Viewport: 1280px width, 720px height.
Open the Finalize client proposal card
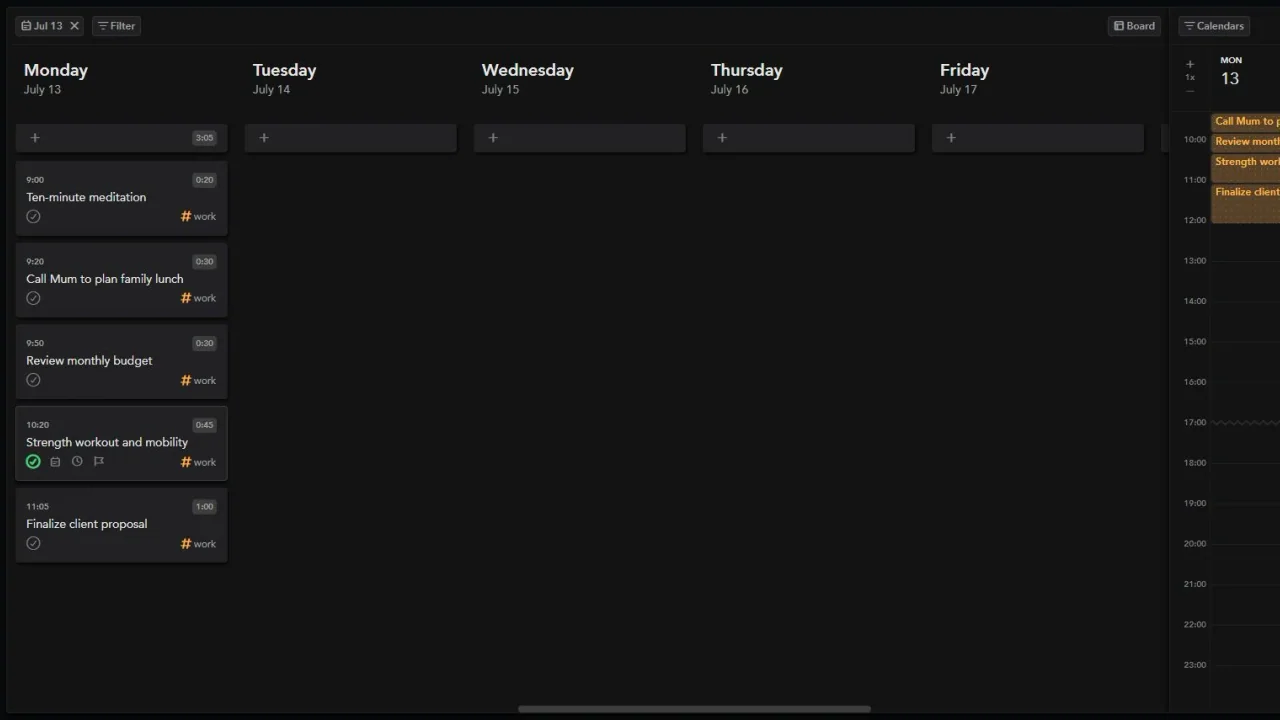121,525
